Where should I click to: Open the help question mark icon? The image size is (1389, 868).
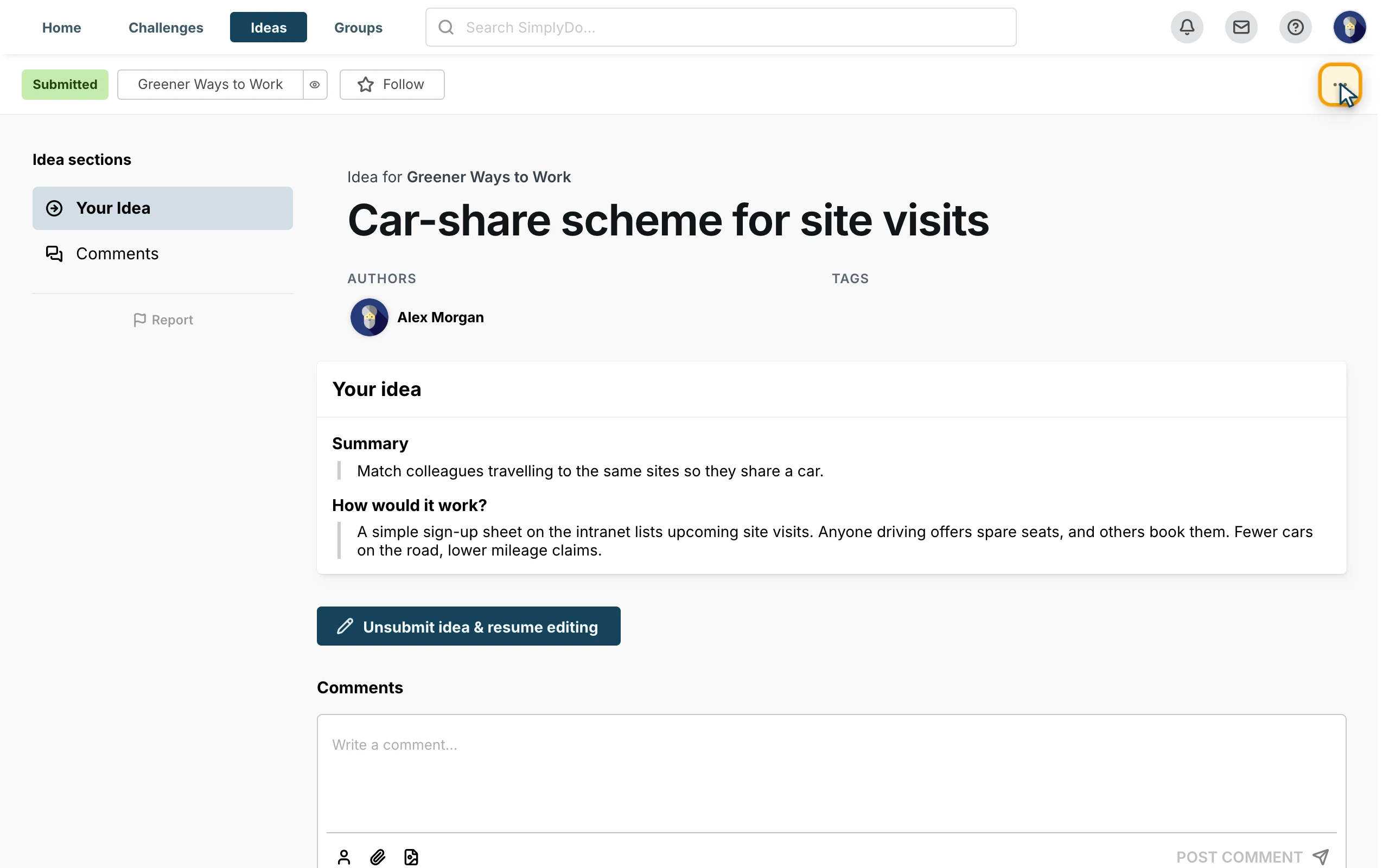tap(1296, 27)
